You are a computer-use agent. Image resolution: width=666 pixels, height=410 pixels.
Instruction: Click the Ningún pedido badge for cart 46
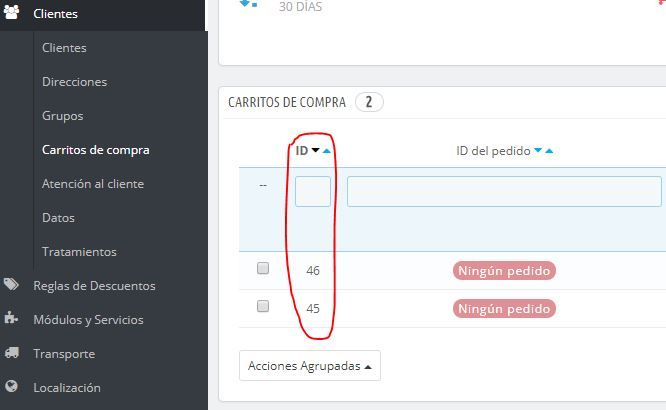(x=504, y=271)
